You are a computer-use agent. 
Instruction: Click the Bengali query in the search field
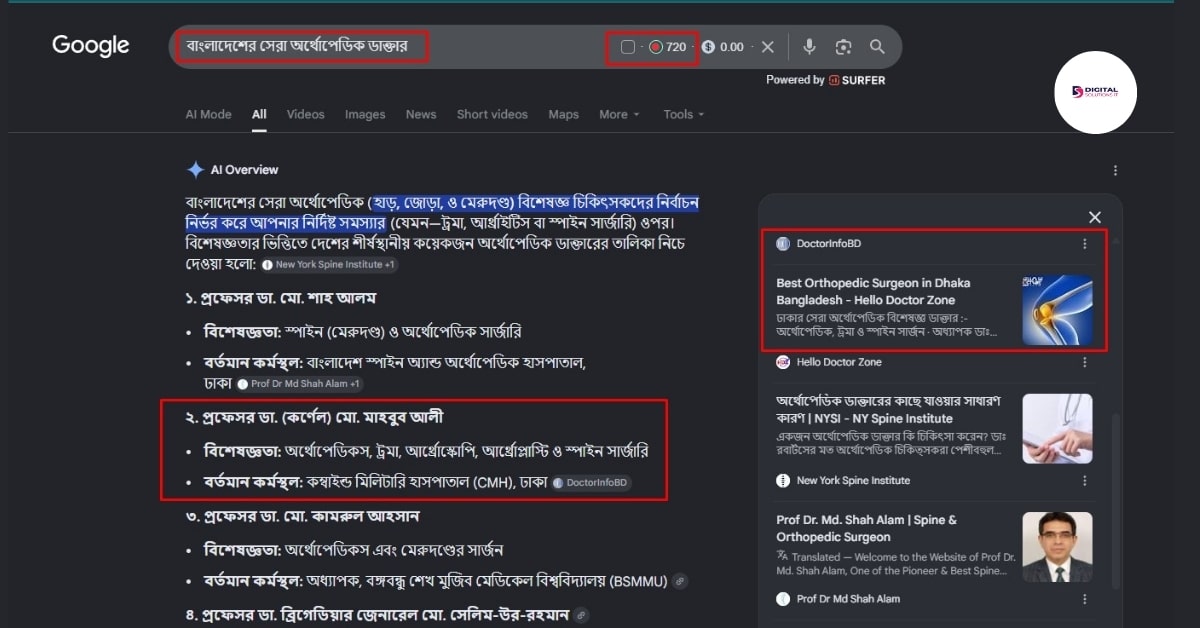click(297, 46)
